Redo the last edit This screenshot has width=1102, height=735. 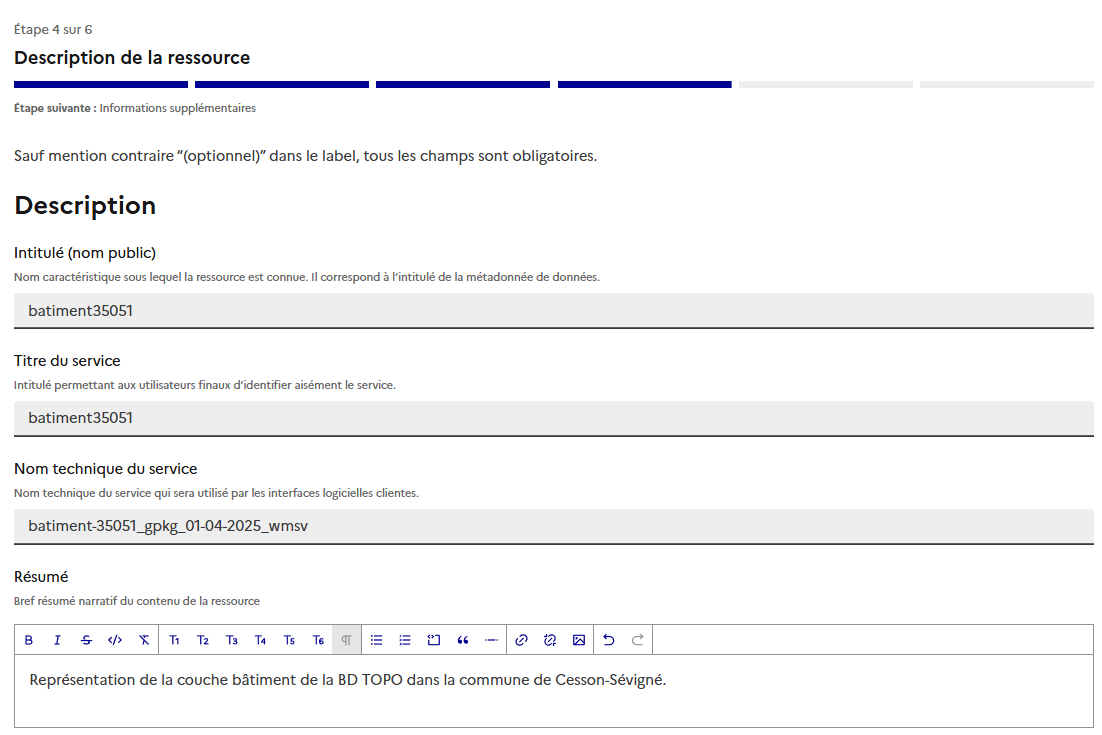pos(637,640)
